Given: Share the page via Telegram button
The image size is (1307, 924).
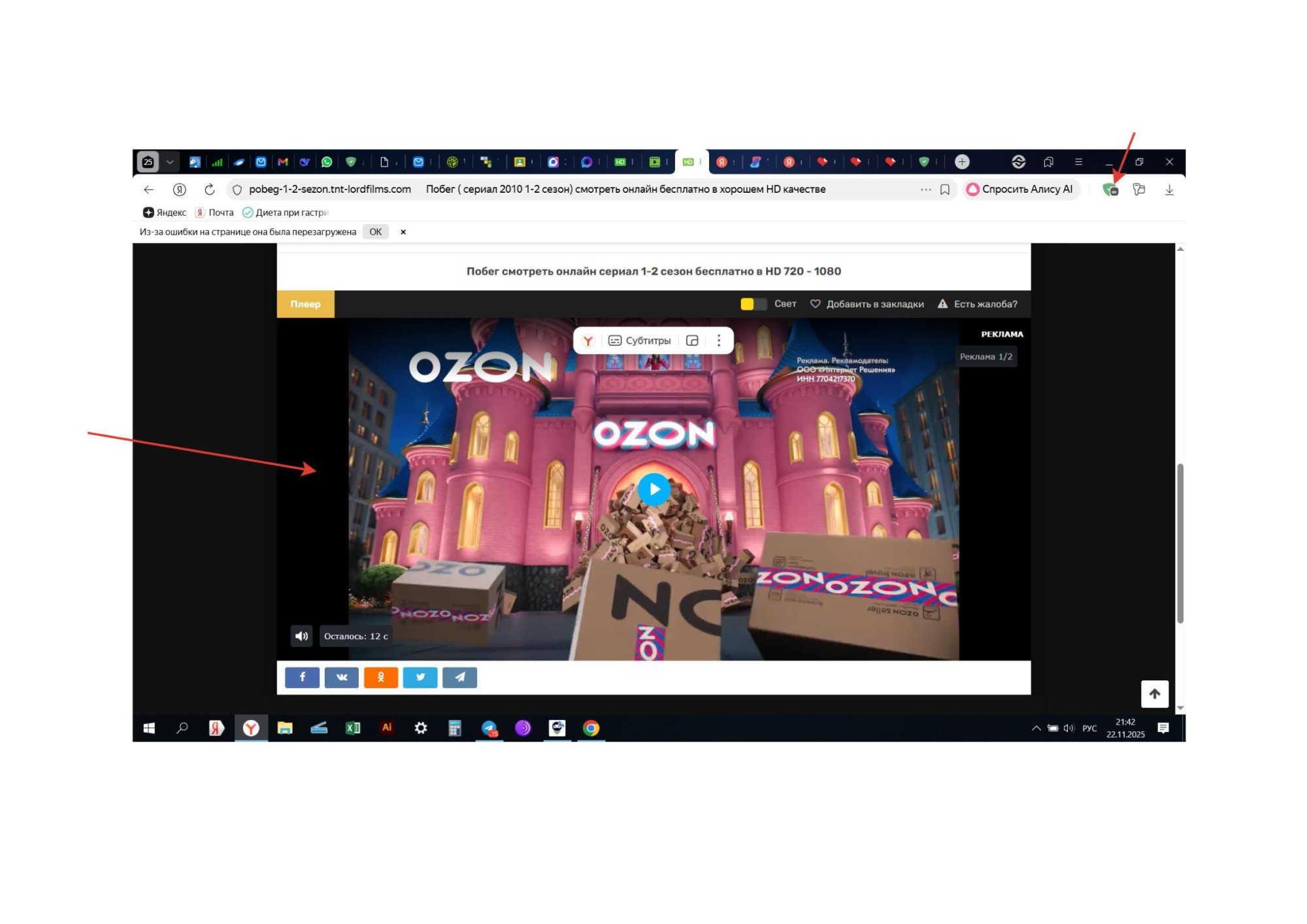Looking at the screenshot, I should coord(459,678).
